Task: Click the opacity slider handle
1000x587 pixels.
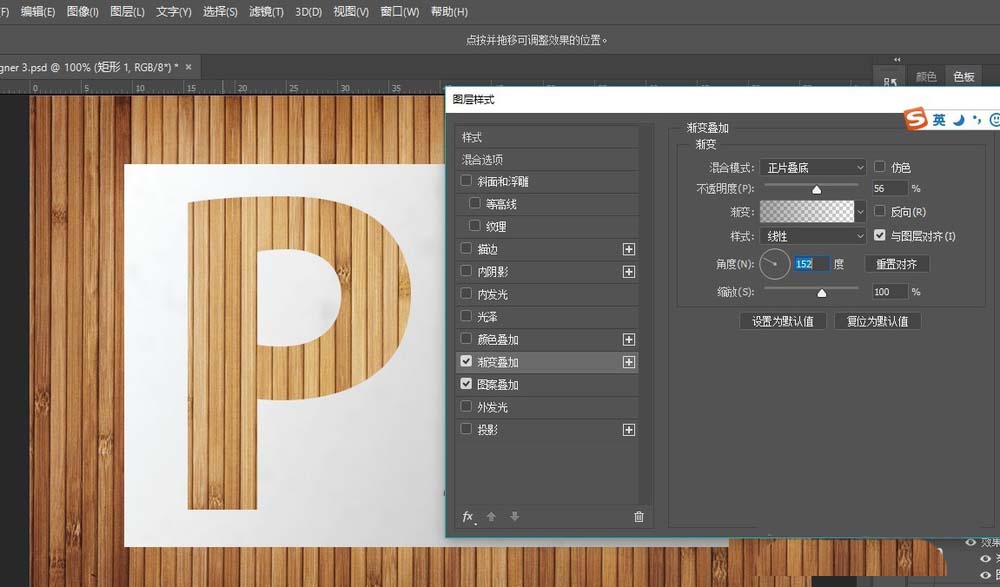Action: coord(816,189)
